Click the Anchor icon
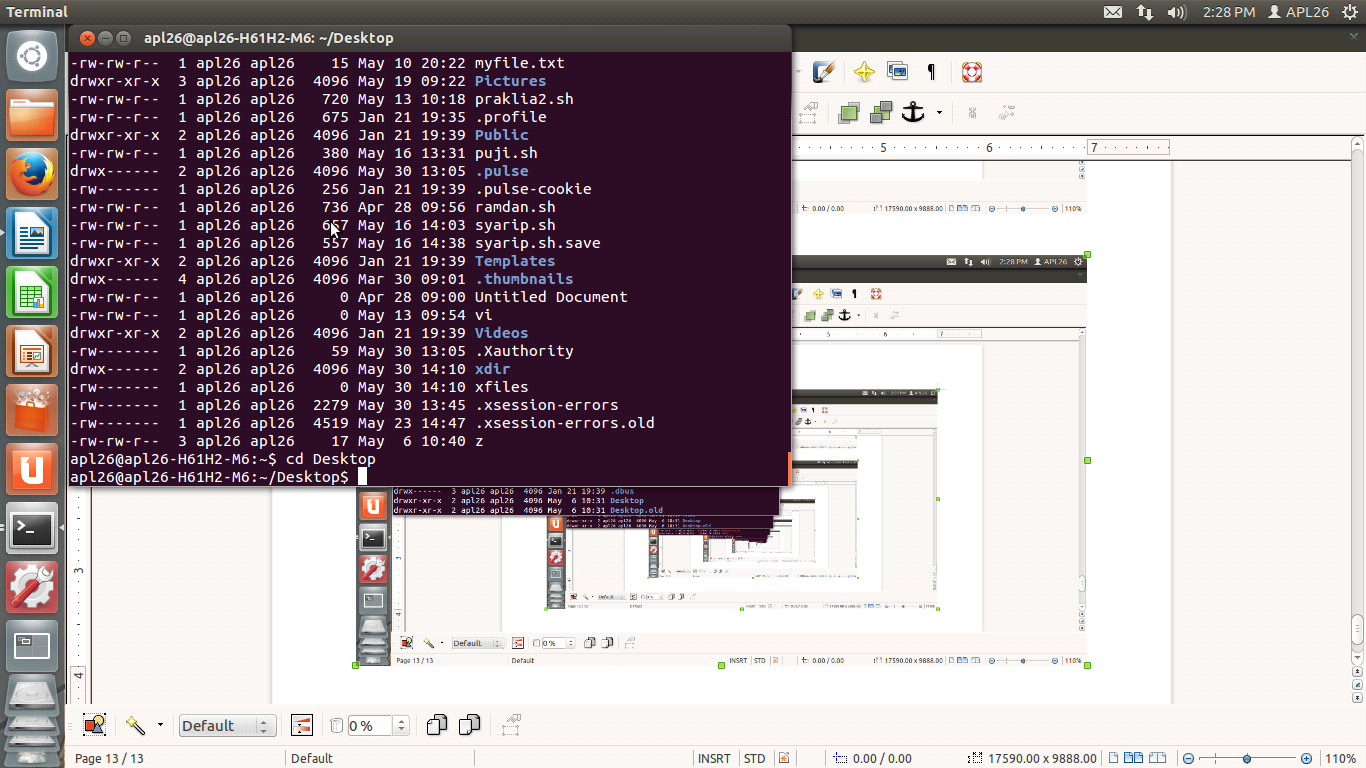The height and width of the screenshot is (768, 1366). [x=913, y=112]
